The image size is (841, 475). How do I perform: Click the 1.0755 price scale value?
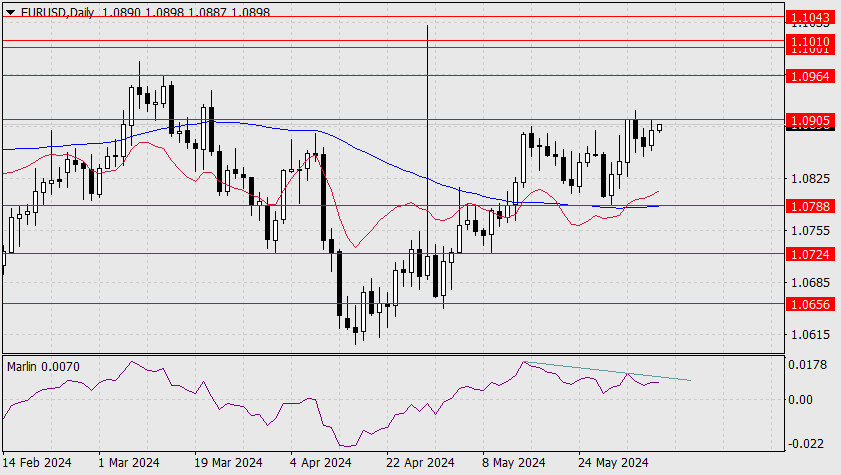point(810,231)
